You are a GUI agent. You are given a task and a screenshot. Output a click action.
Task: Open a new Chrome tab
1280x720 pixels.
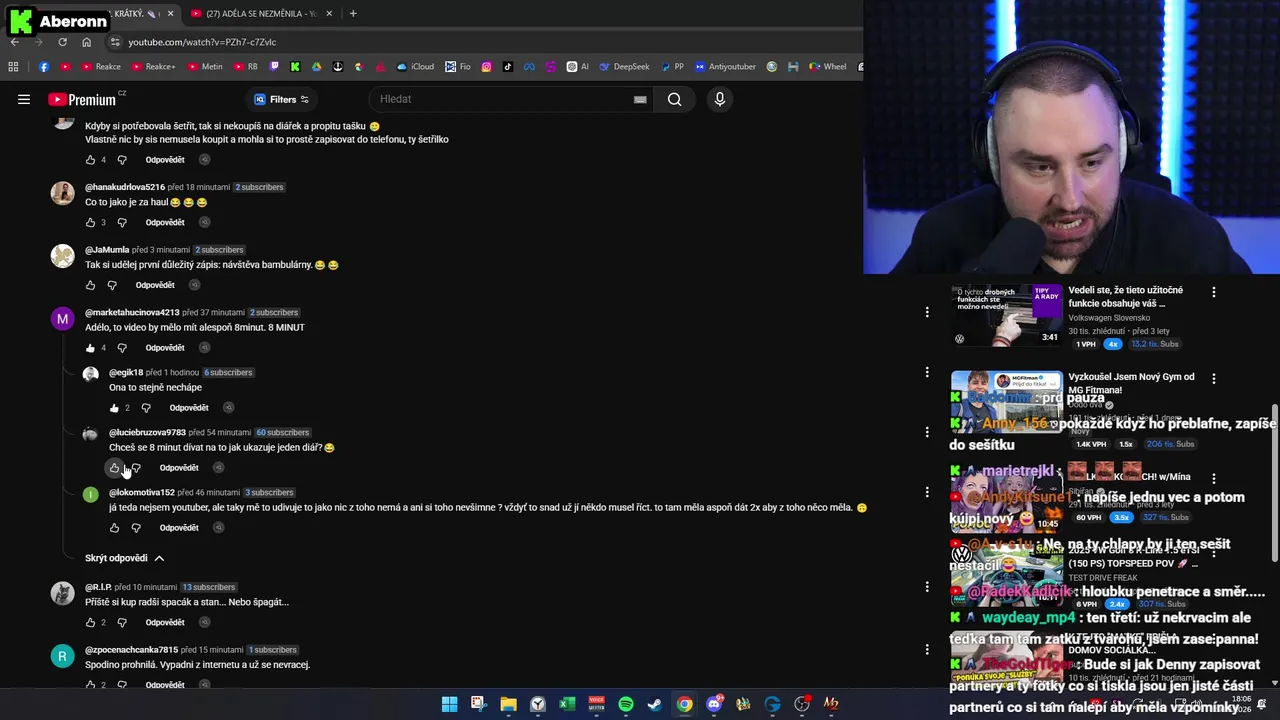[353, 14]
